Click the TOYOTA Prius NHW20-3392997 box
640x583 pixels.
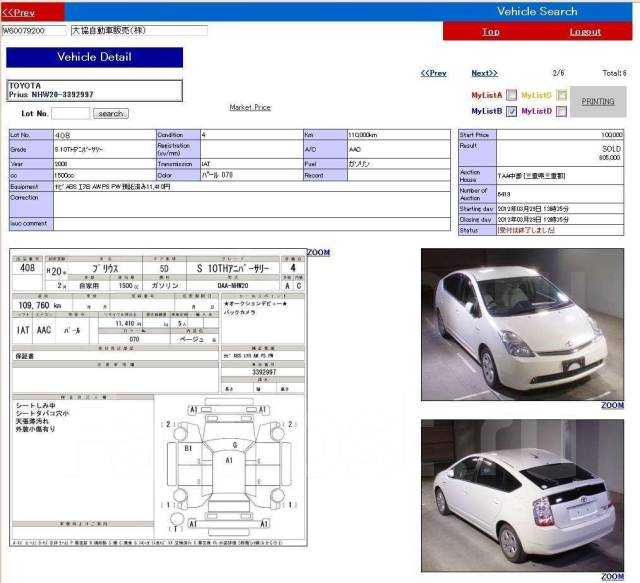[x=94, y=90]
